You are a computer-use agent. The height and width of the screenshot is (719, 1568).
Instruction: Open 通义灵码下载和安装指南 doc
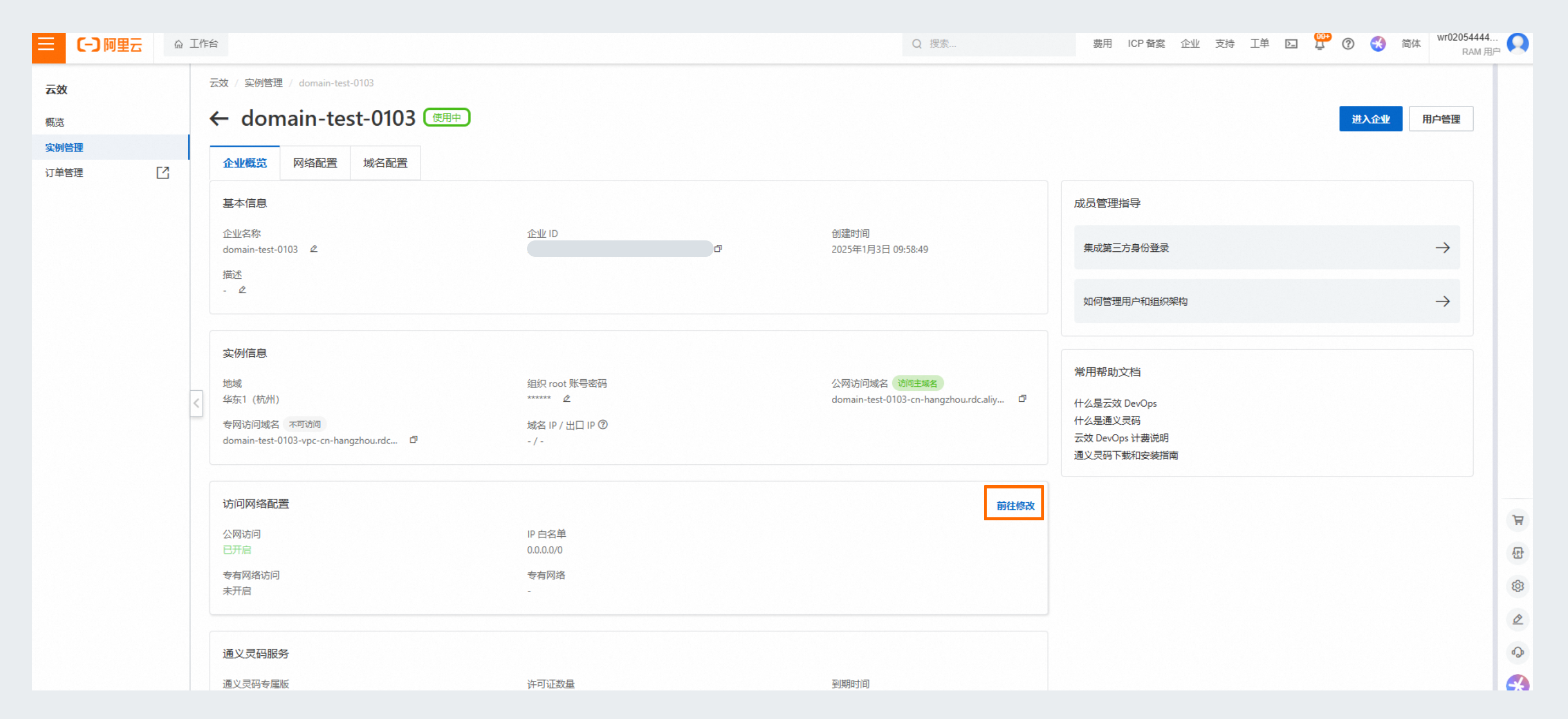pyautogui.click(x=1125, y=455)
